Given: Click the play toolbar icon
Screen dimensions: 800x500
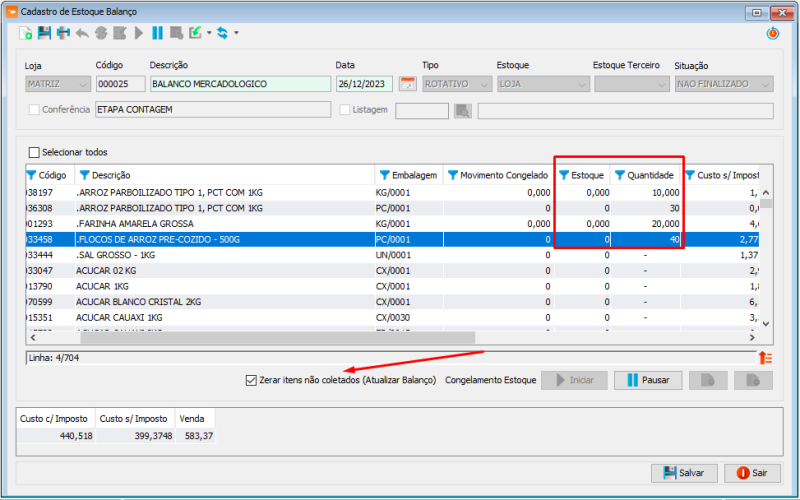Looking at the screenshot, I should pos(139,33).
